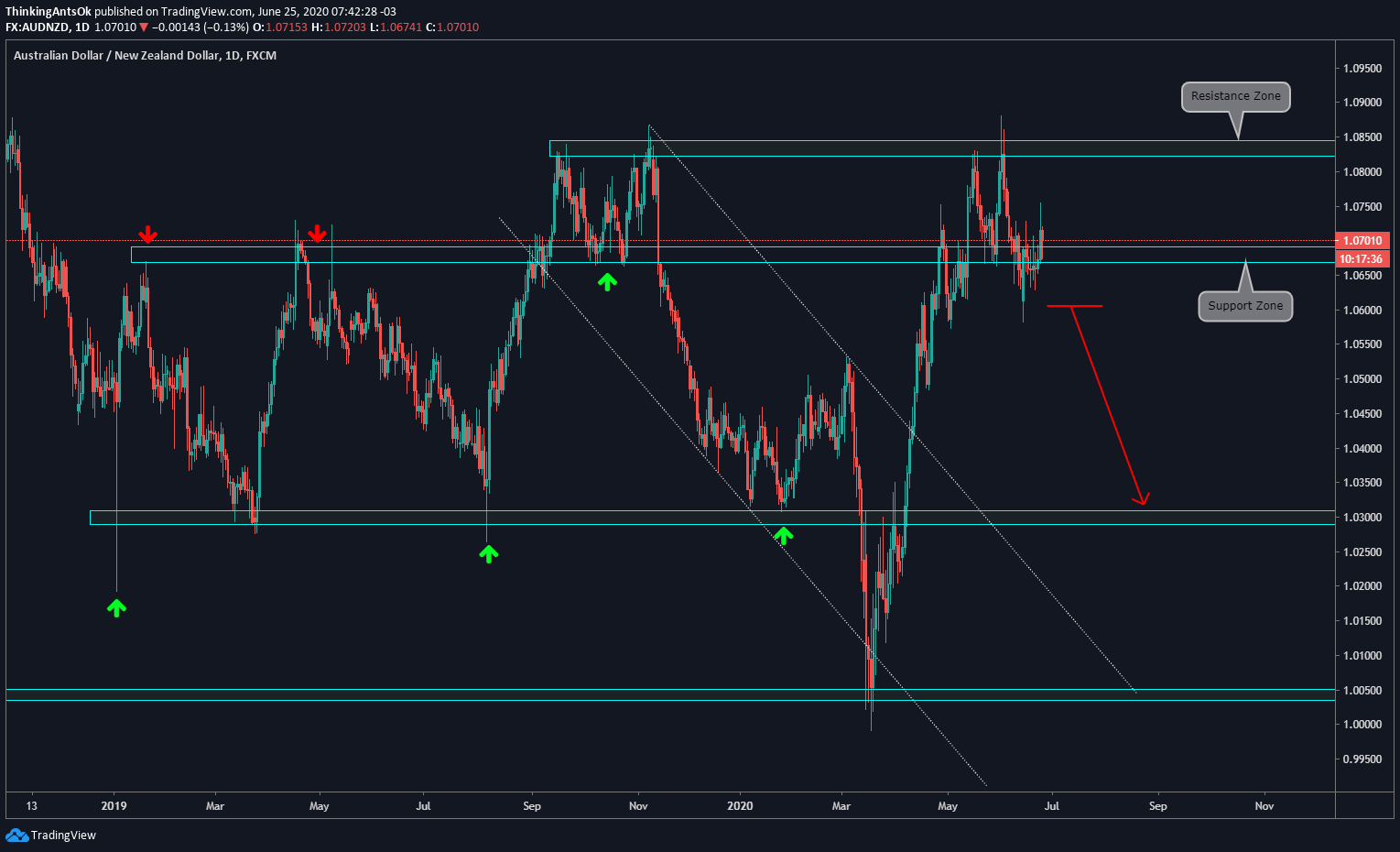The width and height of the screenshot is (1400, 852).
Task: Click the 1.05000 price axis label
Action: [1362, 379]
